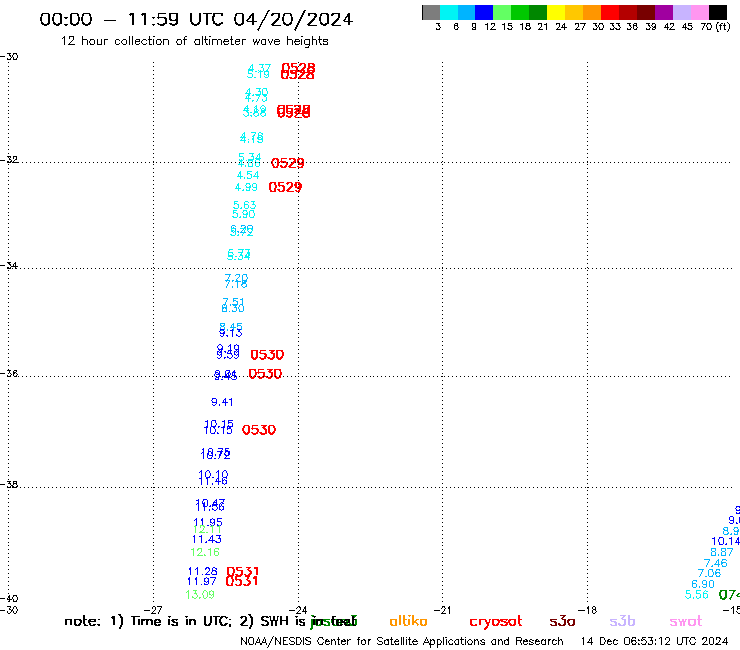Click the title '00:00 – 11:59 UTC 04/20/2024'
The height and width of the screenshot is (650, 740).
tap(196, 19)
